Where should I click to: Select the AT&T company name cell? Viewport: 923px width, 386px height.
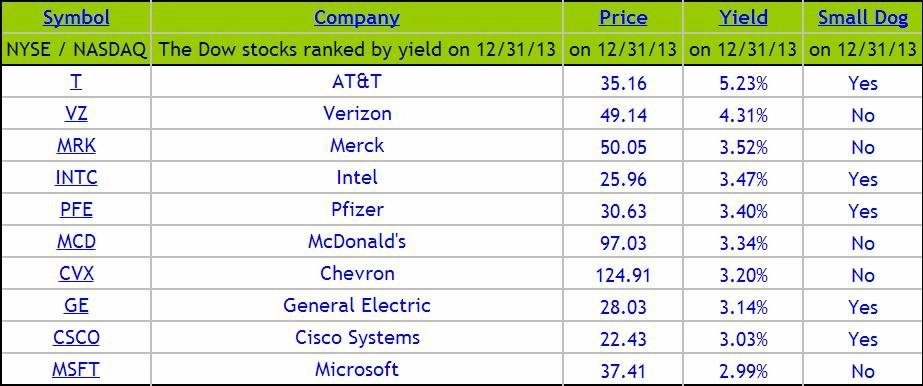(357, 82)
